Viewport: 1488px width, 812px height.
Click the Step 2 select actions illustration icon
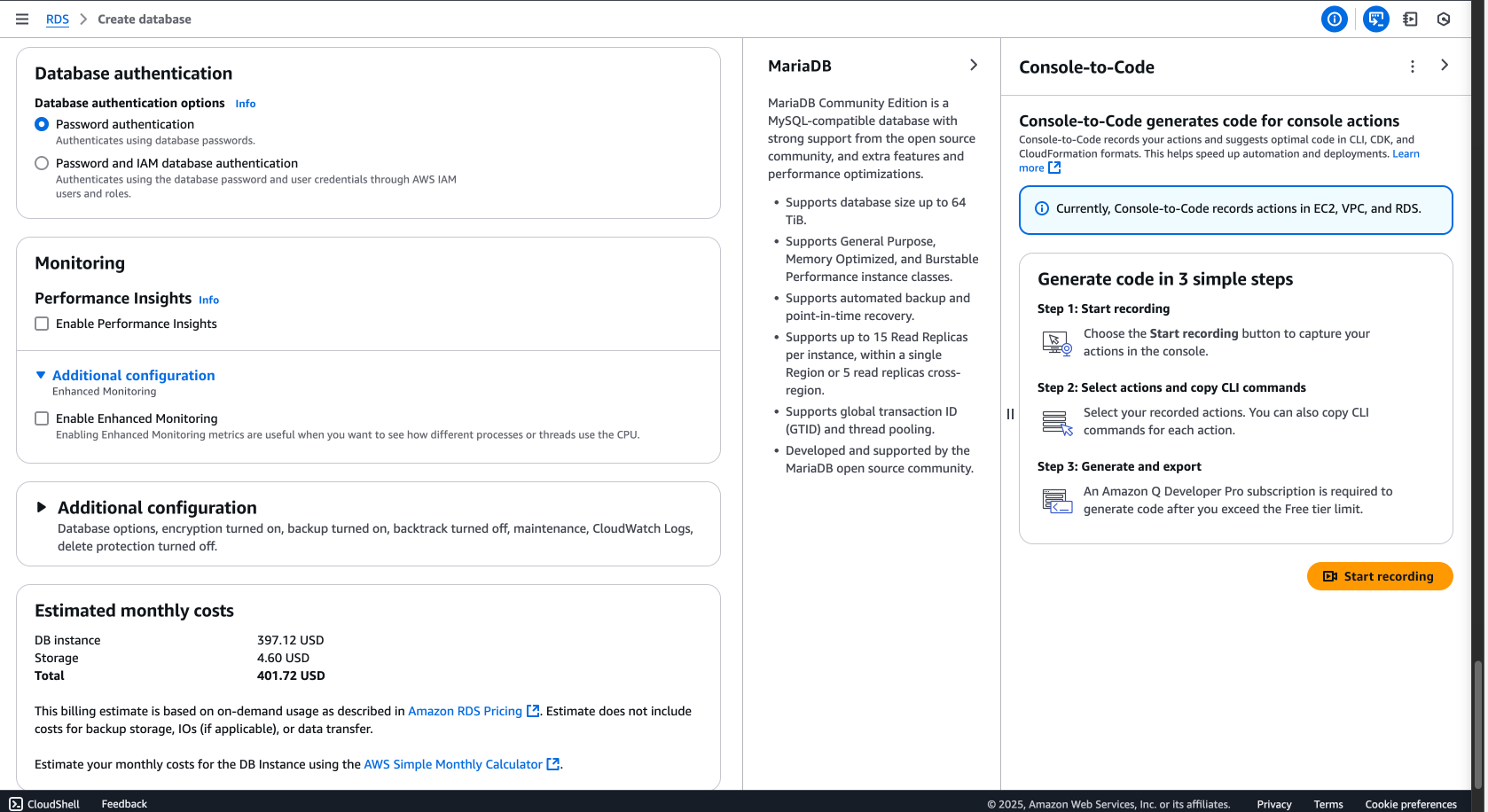(x=1057, y=423)
